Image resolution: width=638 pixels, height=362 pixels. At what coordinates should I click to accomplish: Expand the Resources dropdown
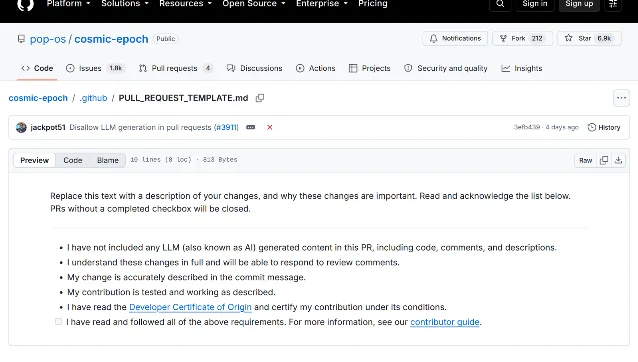[185, 4]
